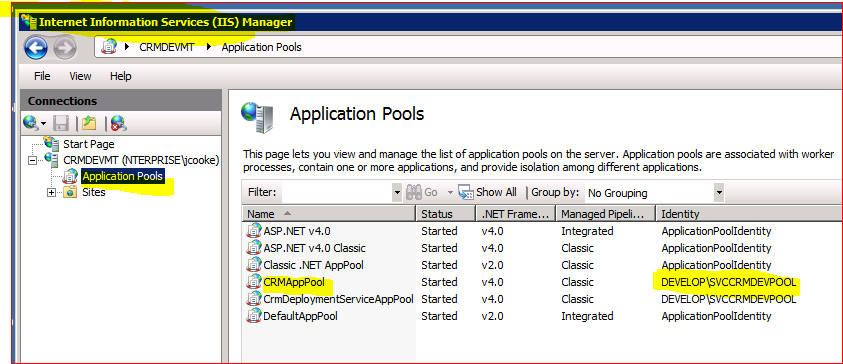Go back with the Back arrow button

36,49
